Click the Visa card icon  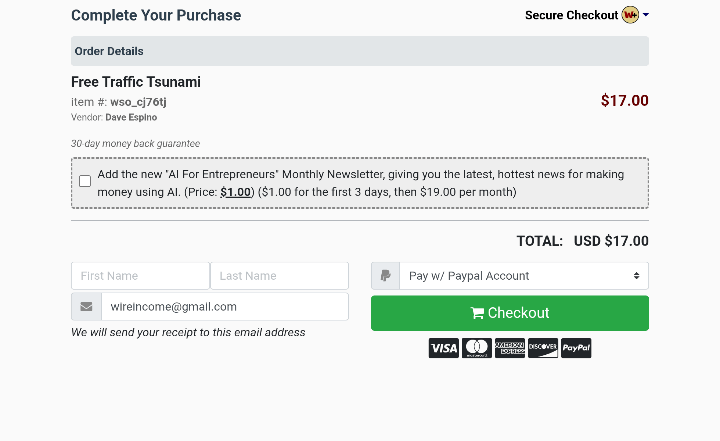point(444,348)
